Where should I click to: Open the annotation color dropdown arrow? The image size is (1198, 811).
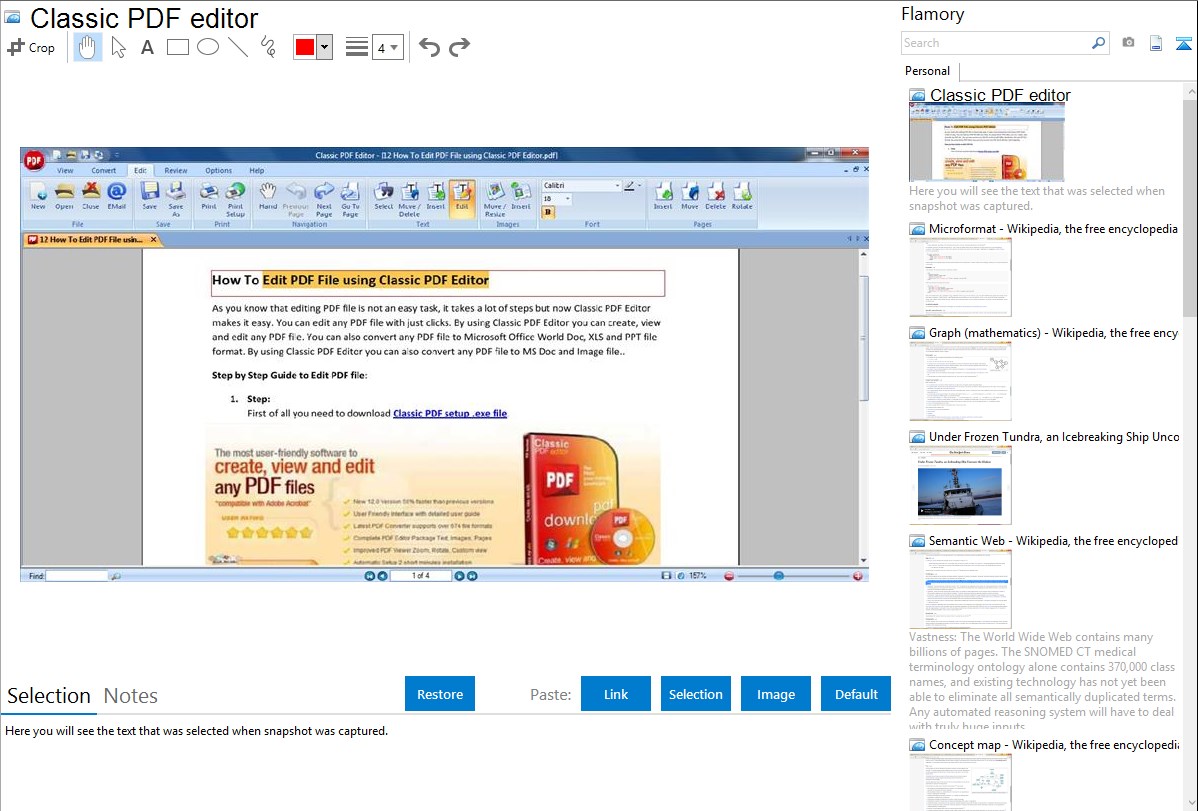pos(325,47)
